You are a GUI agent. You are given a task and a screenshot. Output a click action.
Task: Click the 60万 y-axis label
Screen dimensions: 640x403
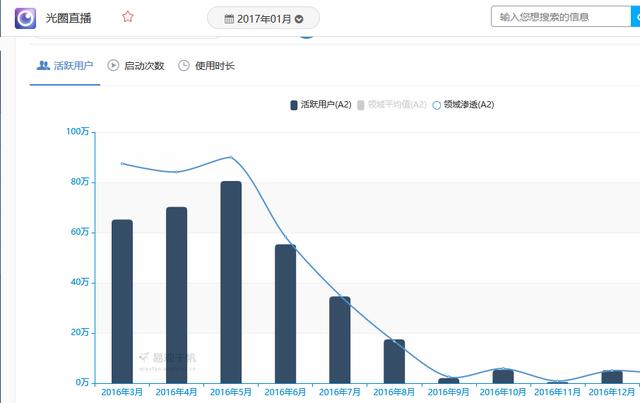(80, 232)
